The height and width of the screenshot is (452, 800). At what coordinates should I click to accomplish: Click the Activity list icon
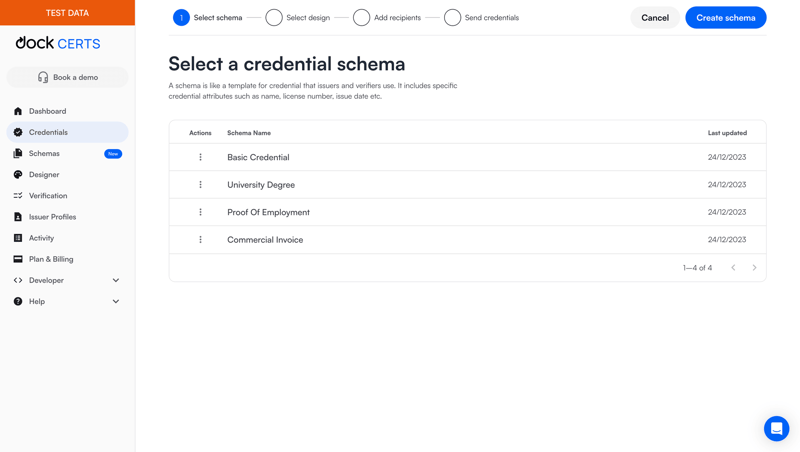(x=18, y=238)
